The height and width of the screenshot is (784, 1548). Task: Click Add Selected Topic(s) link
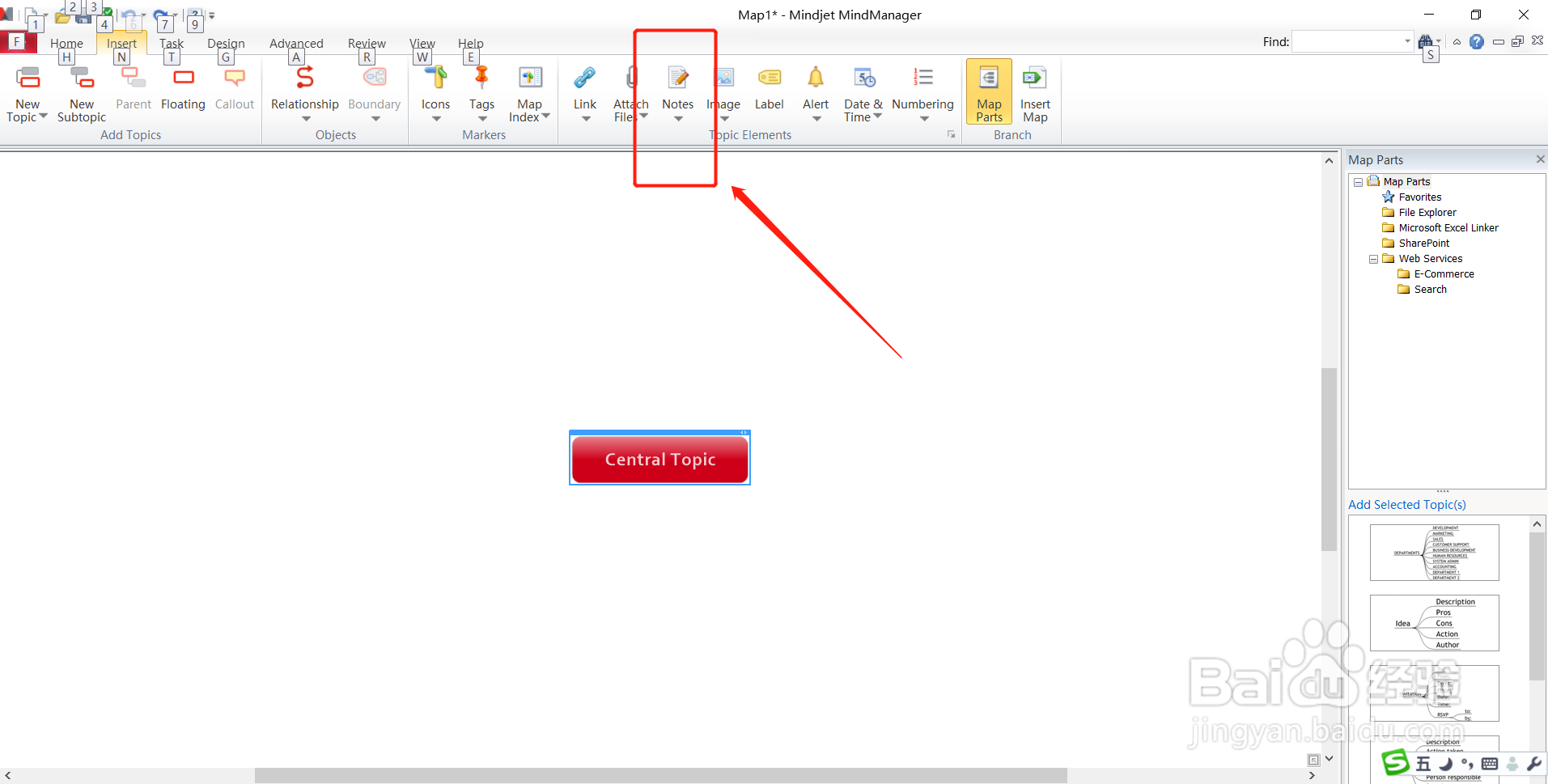point(1407,504)
